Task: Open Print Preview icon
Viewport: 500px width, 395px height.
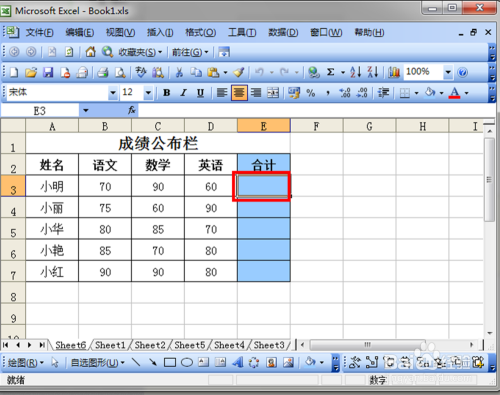Action: (120, 72)
